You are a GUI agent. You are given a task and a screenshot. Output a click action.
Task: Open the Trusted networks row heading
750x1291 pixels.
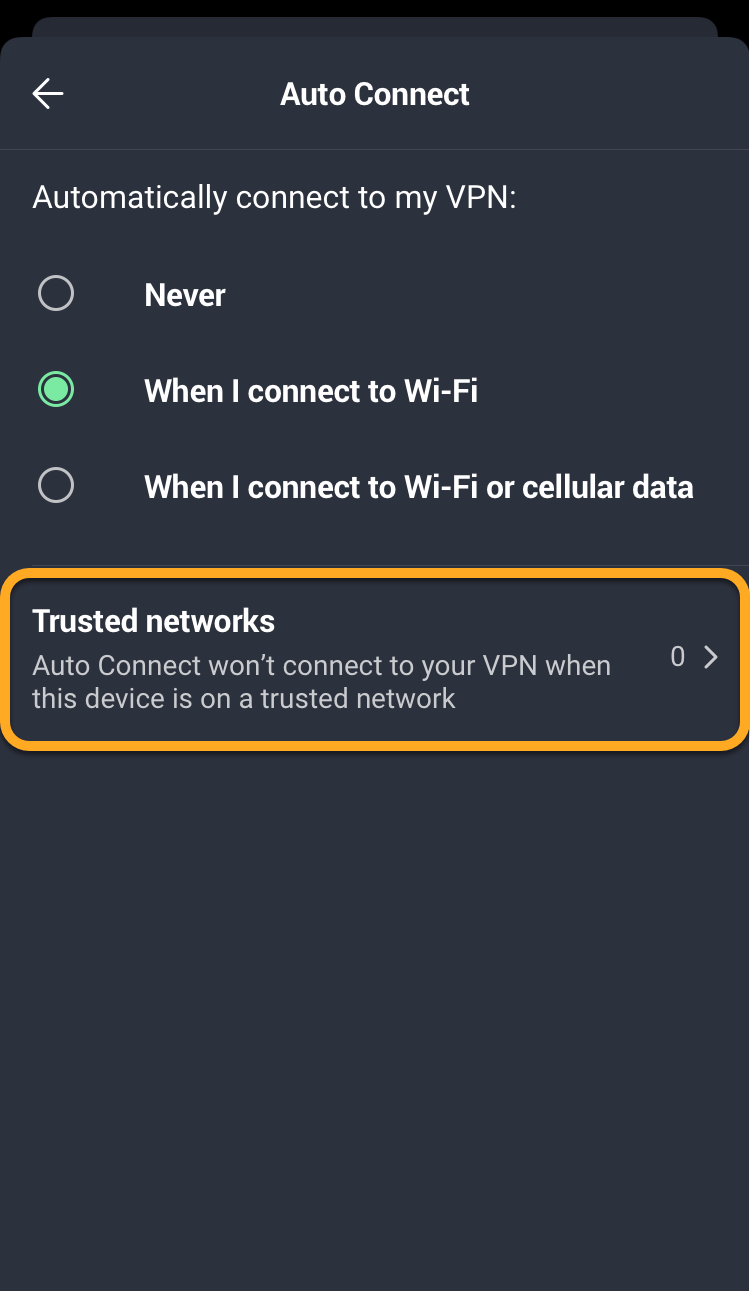tap(153, 621)
